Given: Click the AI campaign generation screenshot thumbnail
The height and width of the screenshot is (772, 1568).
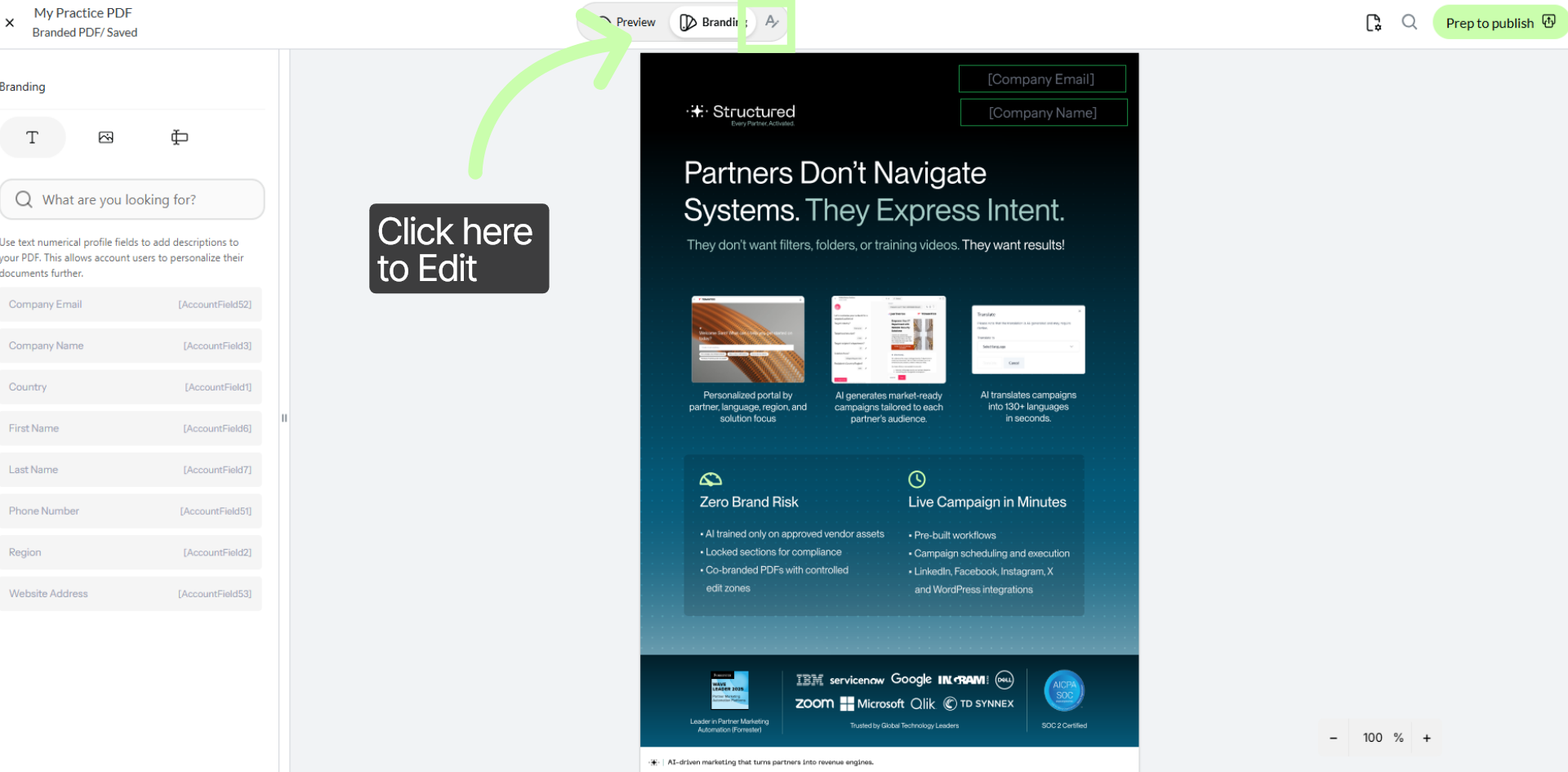Looking at the screenshot, I should (x=889, y=339).
